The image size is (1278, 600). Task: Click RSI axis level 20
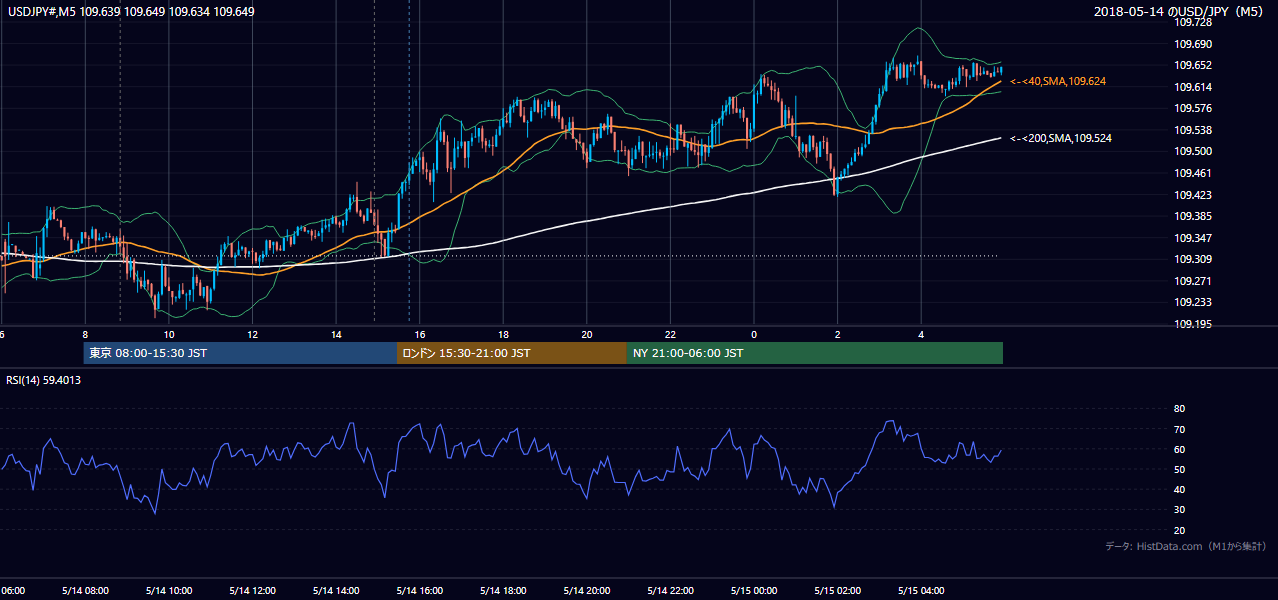1179,530
